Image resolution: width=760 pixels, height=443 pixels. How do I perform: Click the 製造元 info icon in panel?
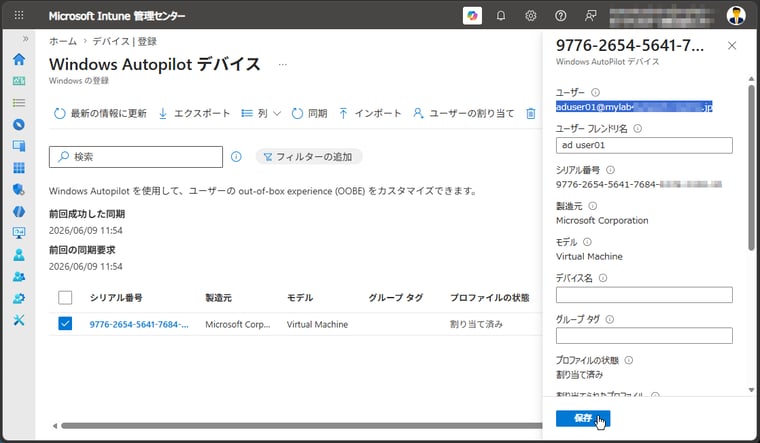[592, 206]
